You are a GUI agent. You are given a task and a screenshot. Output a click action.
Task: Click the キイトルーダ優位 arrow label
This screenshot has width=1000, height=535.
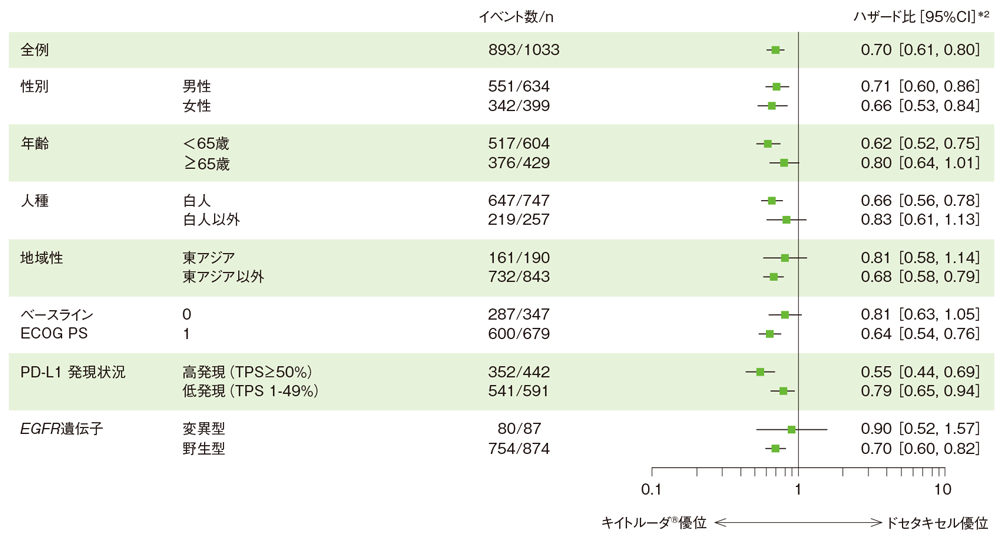click(654, 523)
